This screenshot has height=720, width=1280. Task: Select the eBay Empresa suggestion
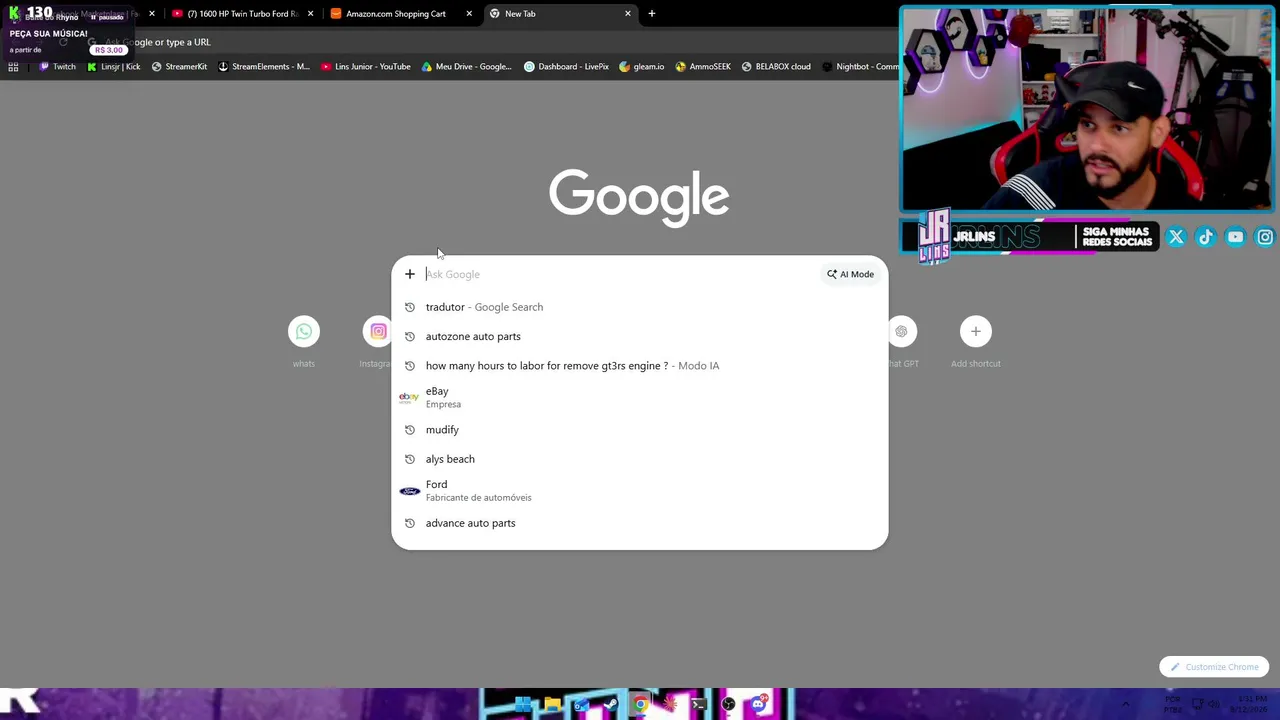[640, 397]
